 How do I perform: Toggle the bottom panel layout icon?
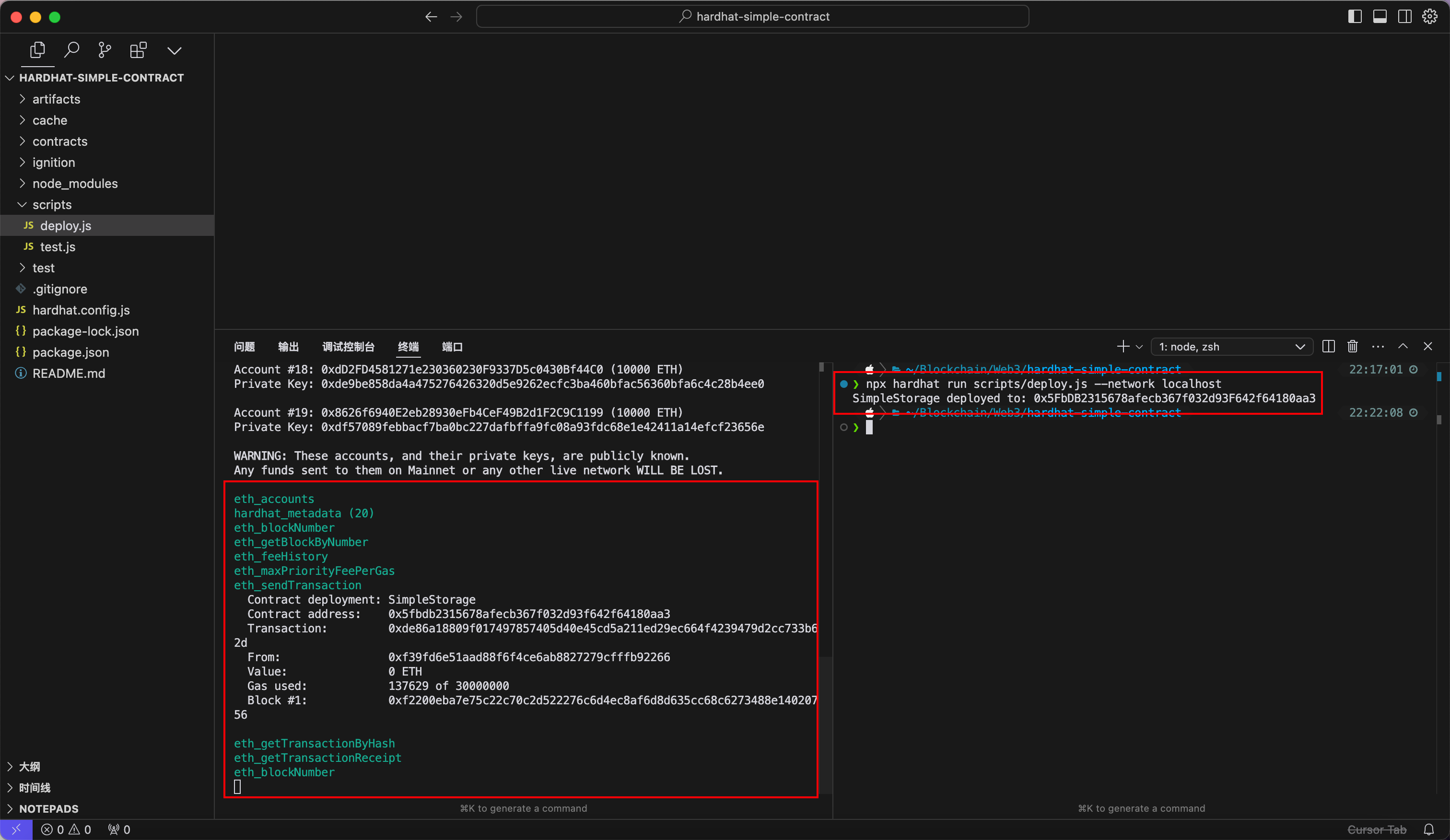(1380, 17)
